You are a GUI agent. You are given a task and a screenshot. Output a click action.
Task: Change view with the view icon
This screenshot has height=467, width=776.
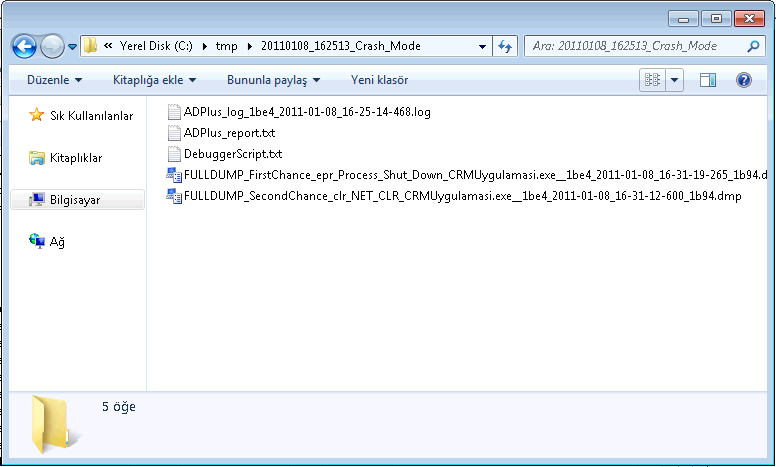[x=652, y=80]
